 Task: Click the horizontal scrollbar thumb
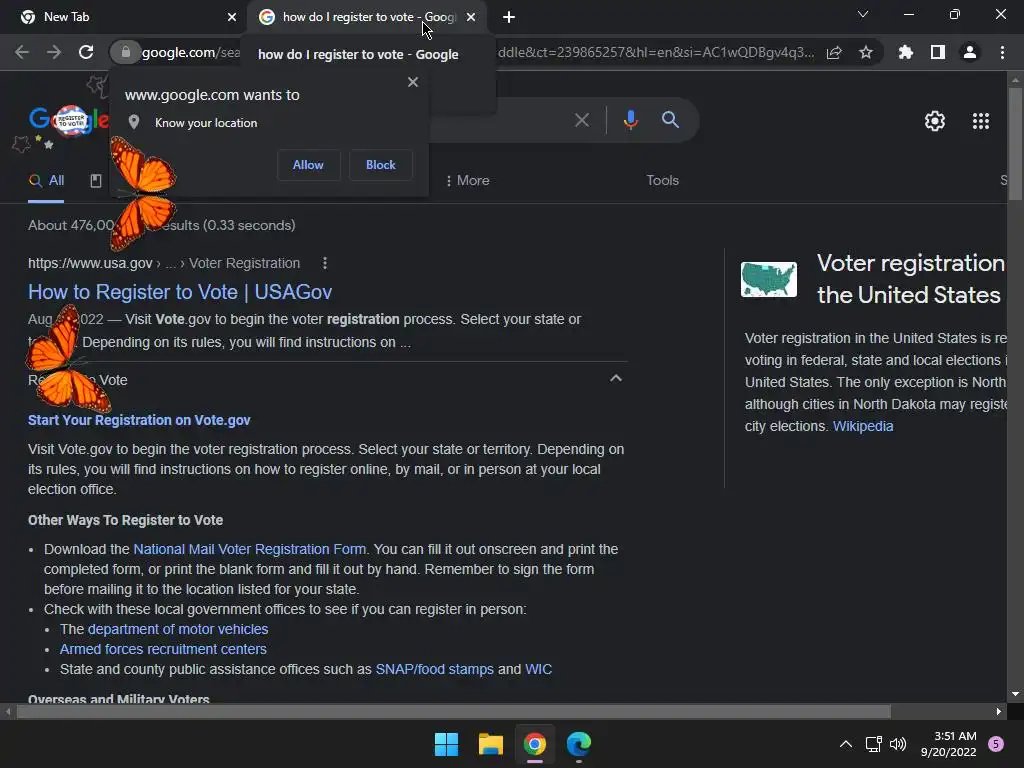[453, 712]
